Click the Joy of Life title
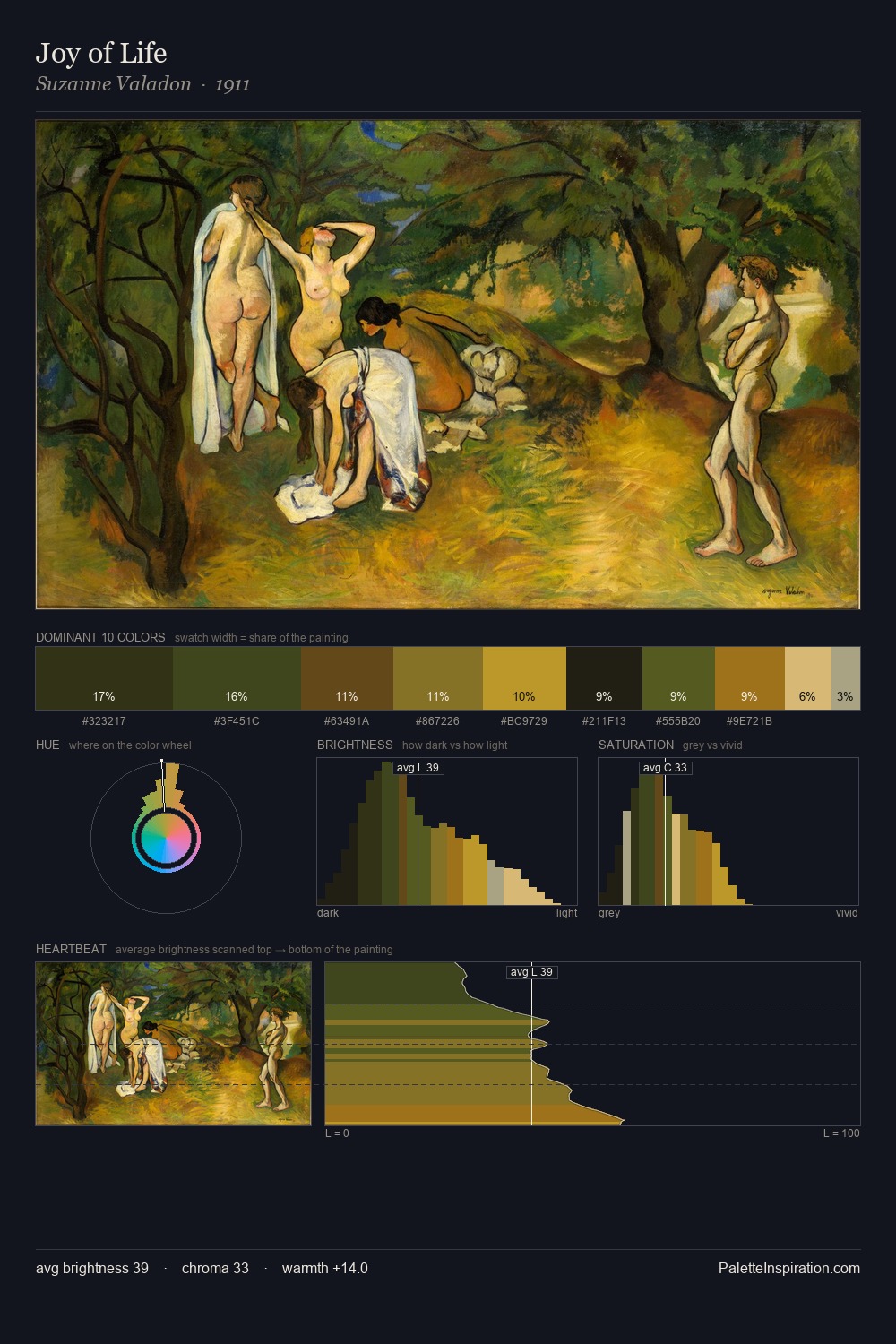 [101, 53]
